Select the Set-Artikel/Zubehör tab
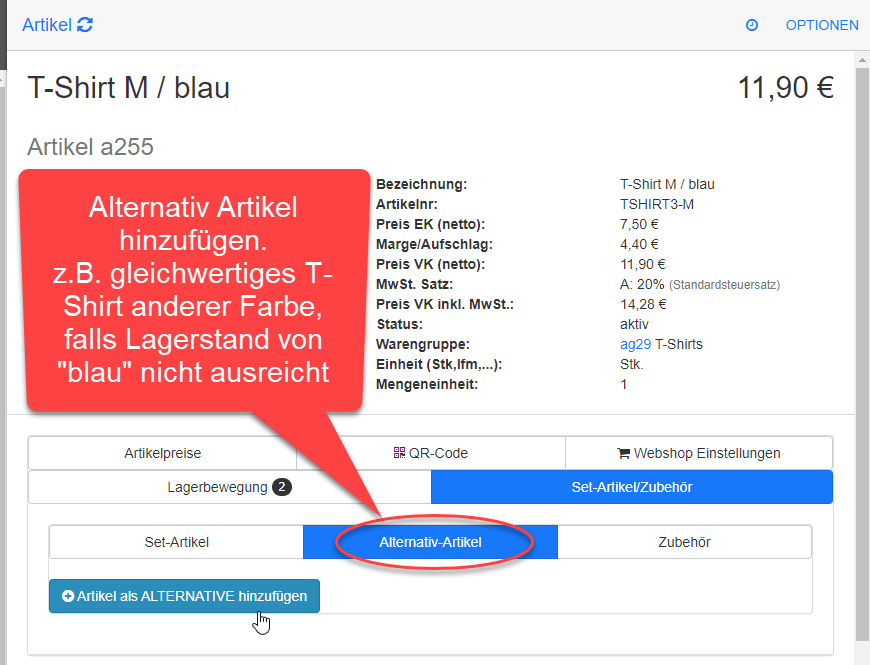The width and height of the screenshot is (870, 665). [x=632, y=487]
